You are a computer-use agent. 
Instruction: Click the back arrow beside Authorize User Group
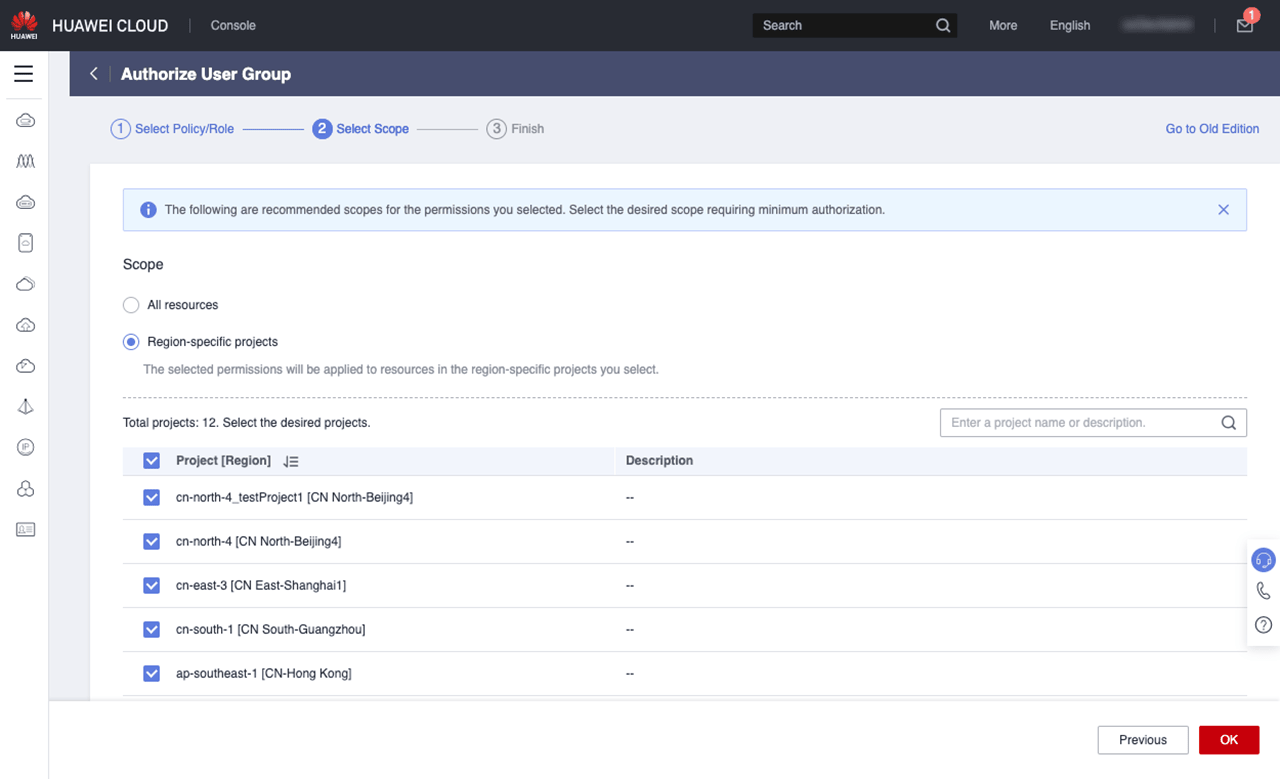(x=94, y=74)
